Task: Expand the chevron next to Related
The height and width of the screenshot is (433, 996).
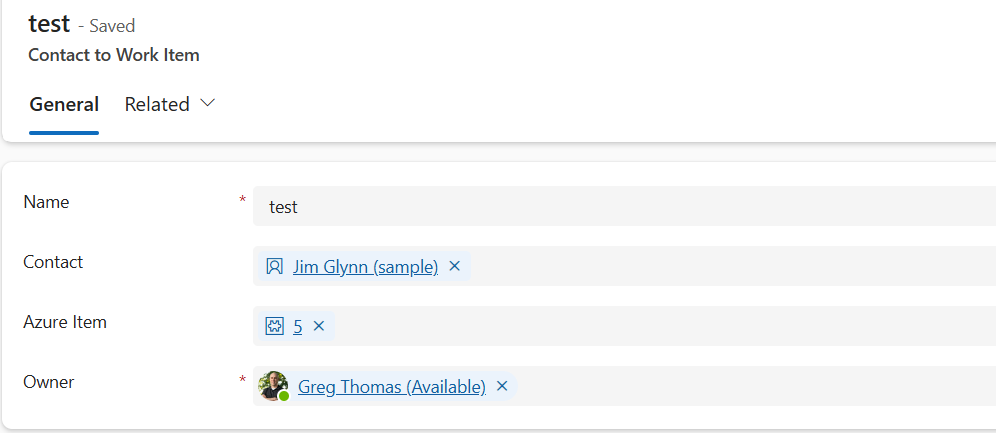Action: point(208,103)
